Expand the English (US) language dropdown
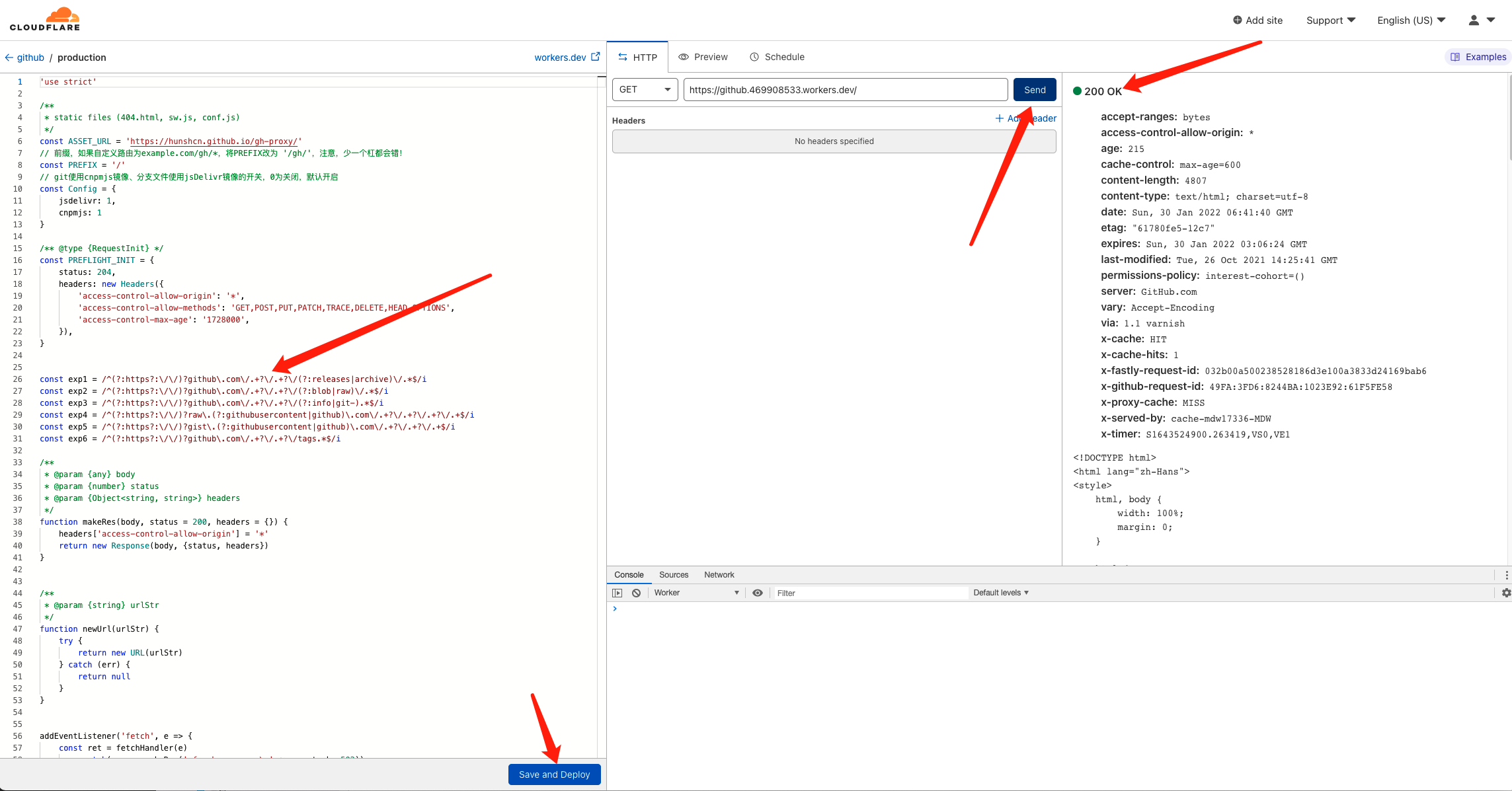The width and height of the screenshot is (1512, 791). pyautogui.click(x=1410, y=20)
